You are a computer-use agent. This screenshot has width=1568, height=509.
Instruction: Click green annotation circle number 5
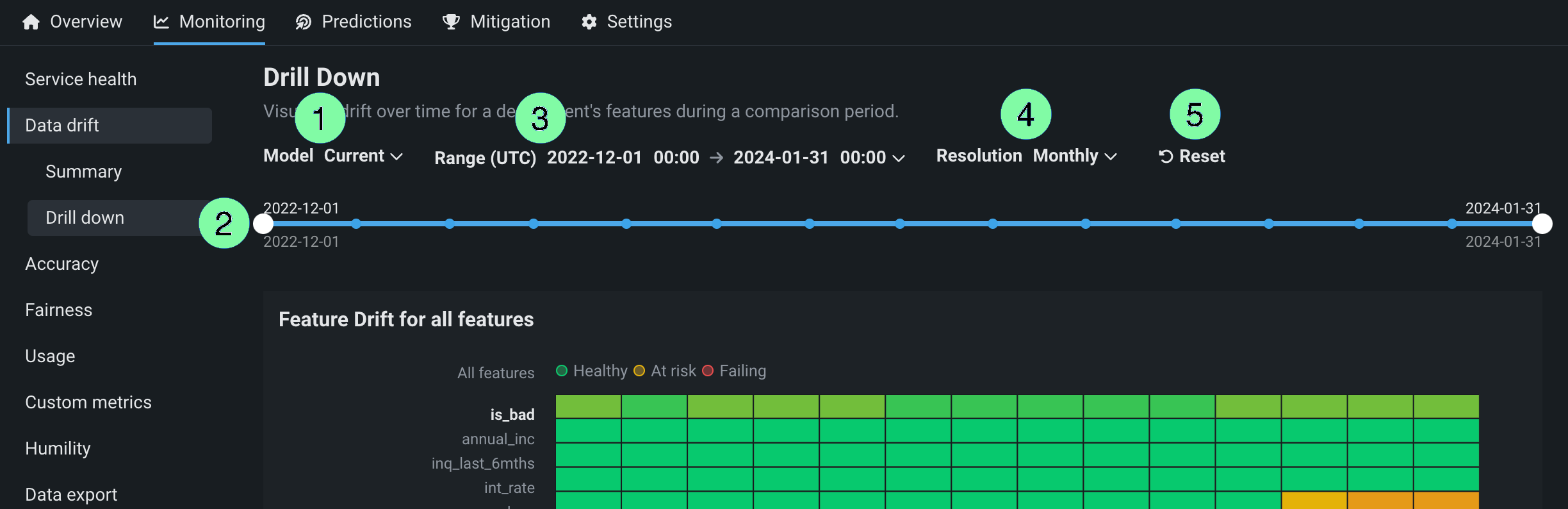click(1195, 114)
